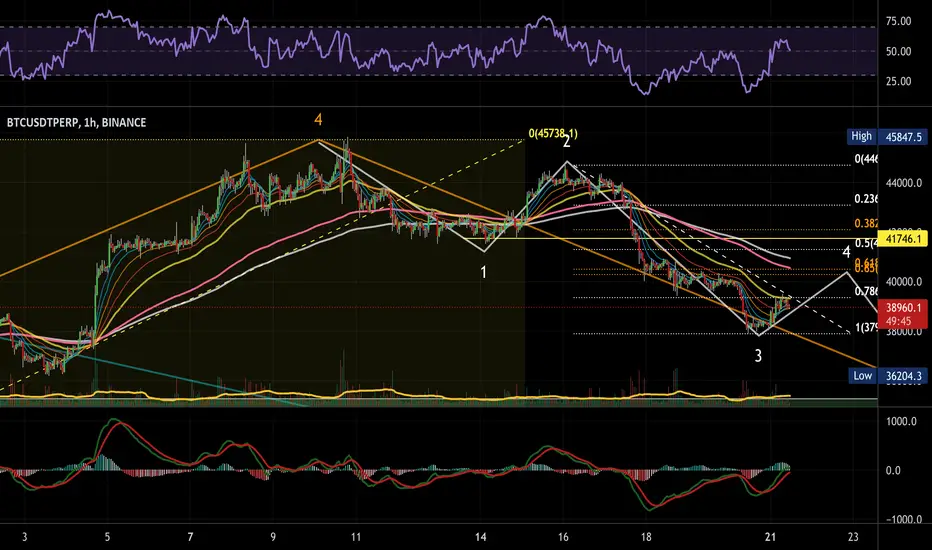Select the 0.786 Fibonacci level label
932x550 pixels.
866,291
